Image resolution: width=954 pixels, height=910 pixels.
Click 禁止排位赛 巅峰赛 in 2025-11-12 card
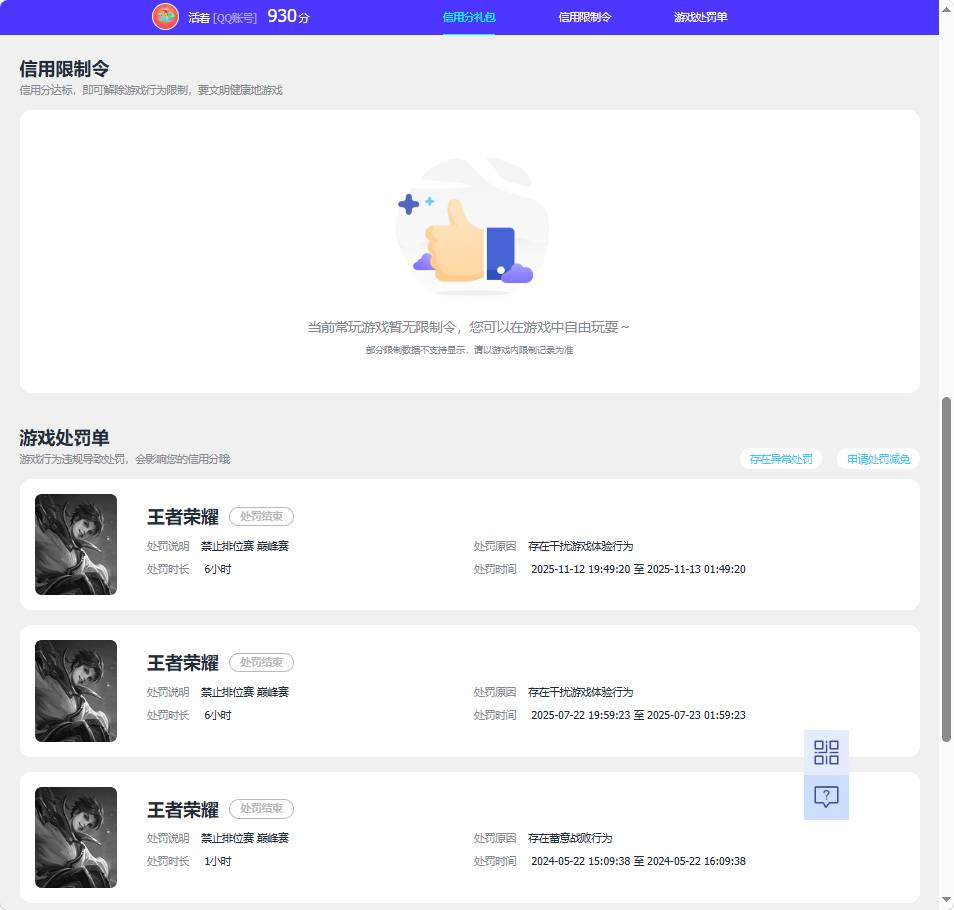coord(245,546)
